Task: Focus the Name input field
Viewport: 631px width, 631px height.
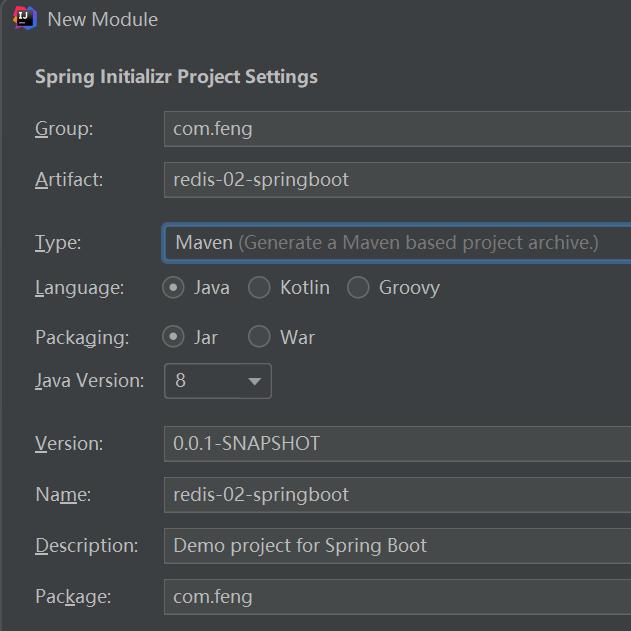Action: (x=397, y=495)
